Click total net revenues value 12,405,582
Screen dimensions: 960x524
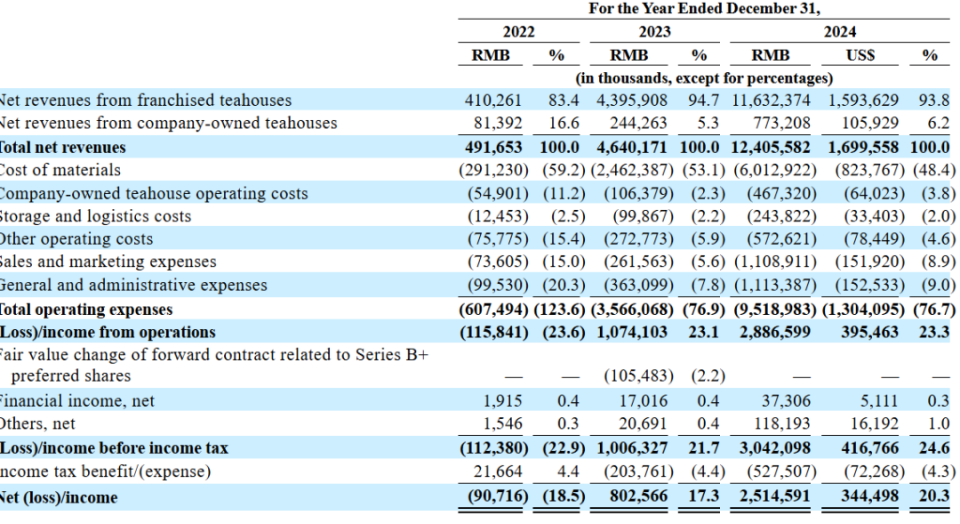point(771,148)
